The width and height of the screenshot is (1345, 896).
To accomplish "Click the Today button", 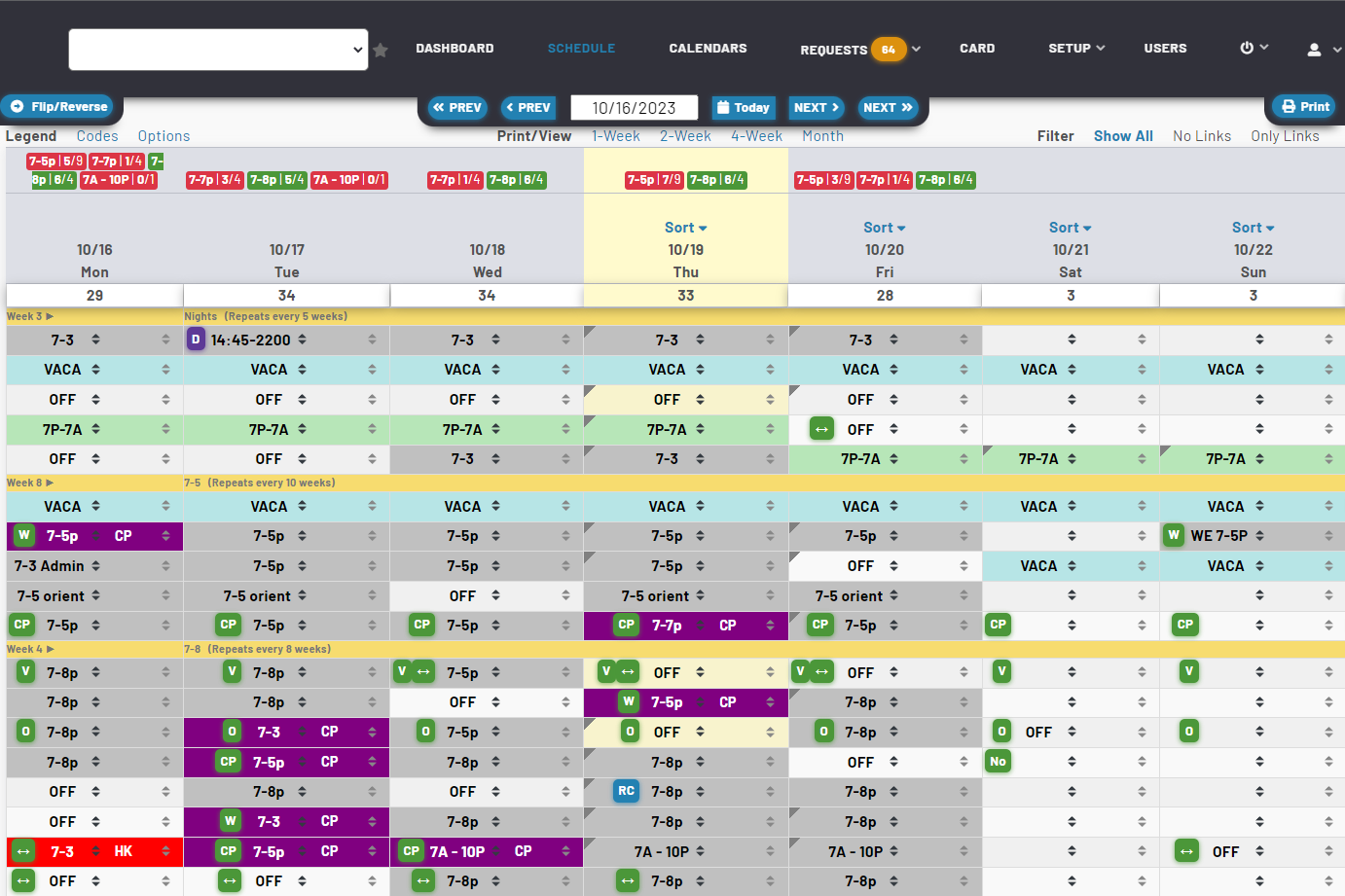I will pos(744,107).
